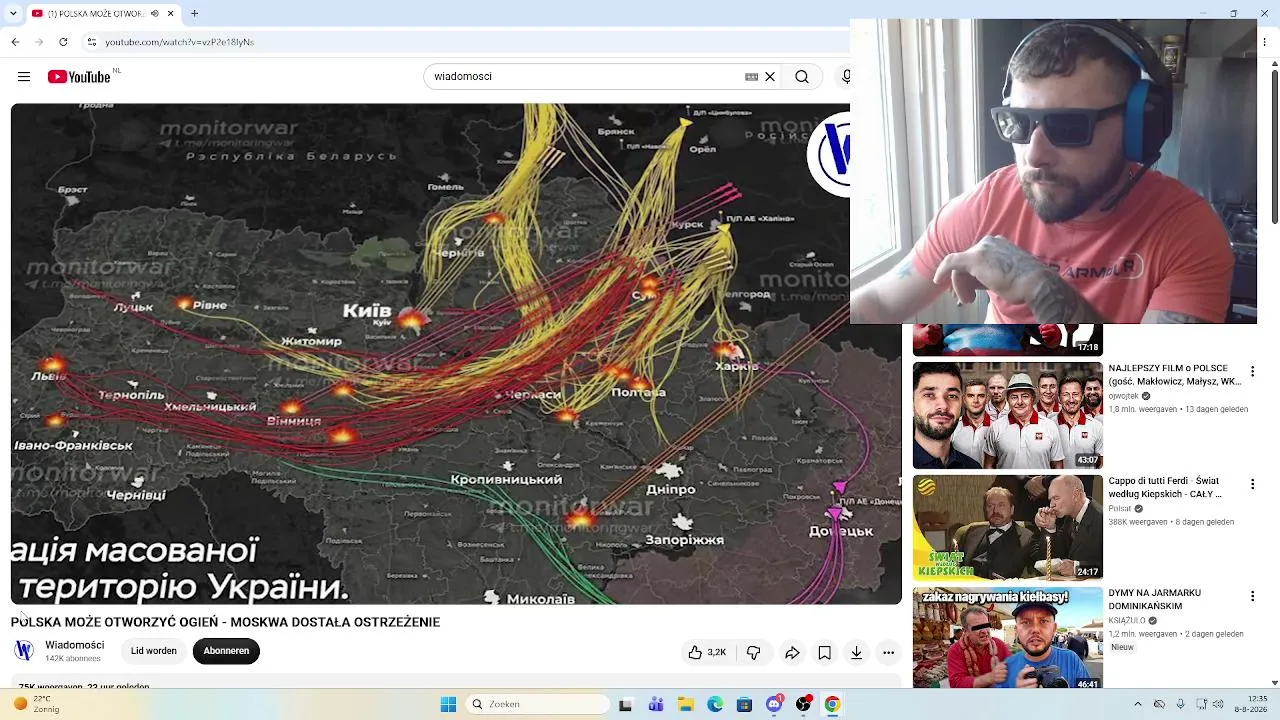Viewport: 1280px width, 720px height.
Task: Like the video with 3,2K likes
Action: pyautogui.click(x=707, y=653)
